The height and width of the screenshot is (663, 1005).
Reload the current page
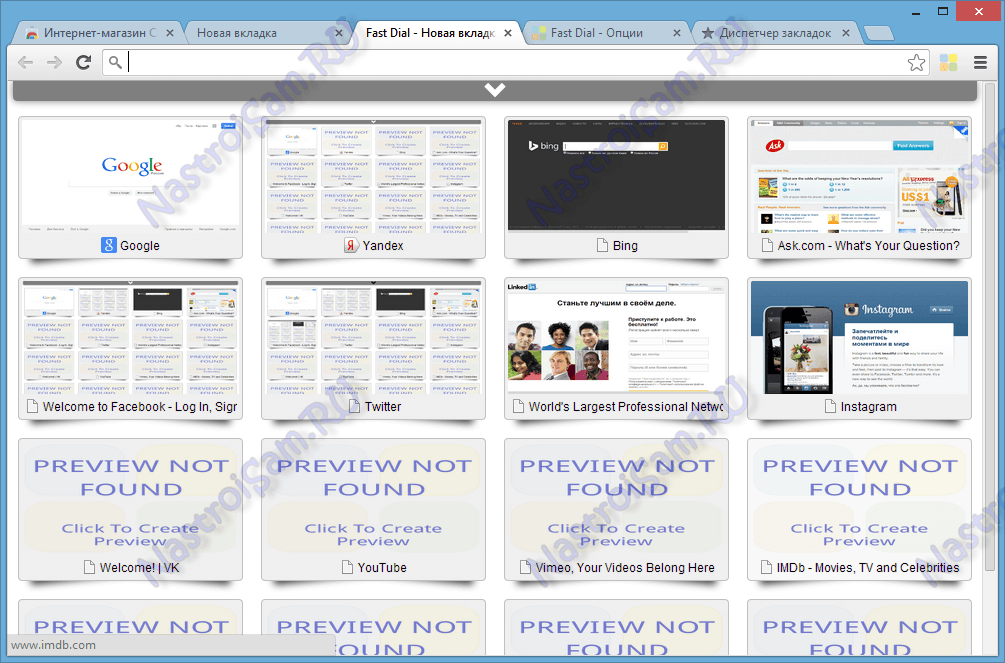point(83,62)
